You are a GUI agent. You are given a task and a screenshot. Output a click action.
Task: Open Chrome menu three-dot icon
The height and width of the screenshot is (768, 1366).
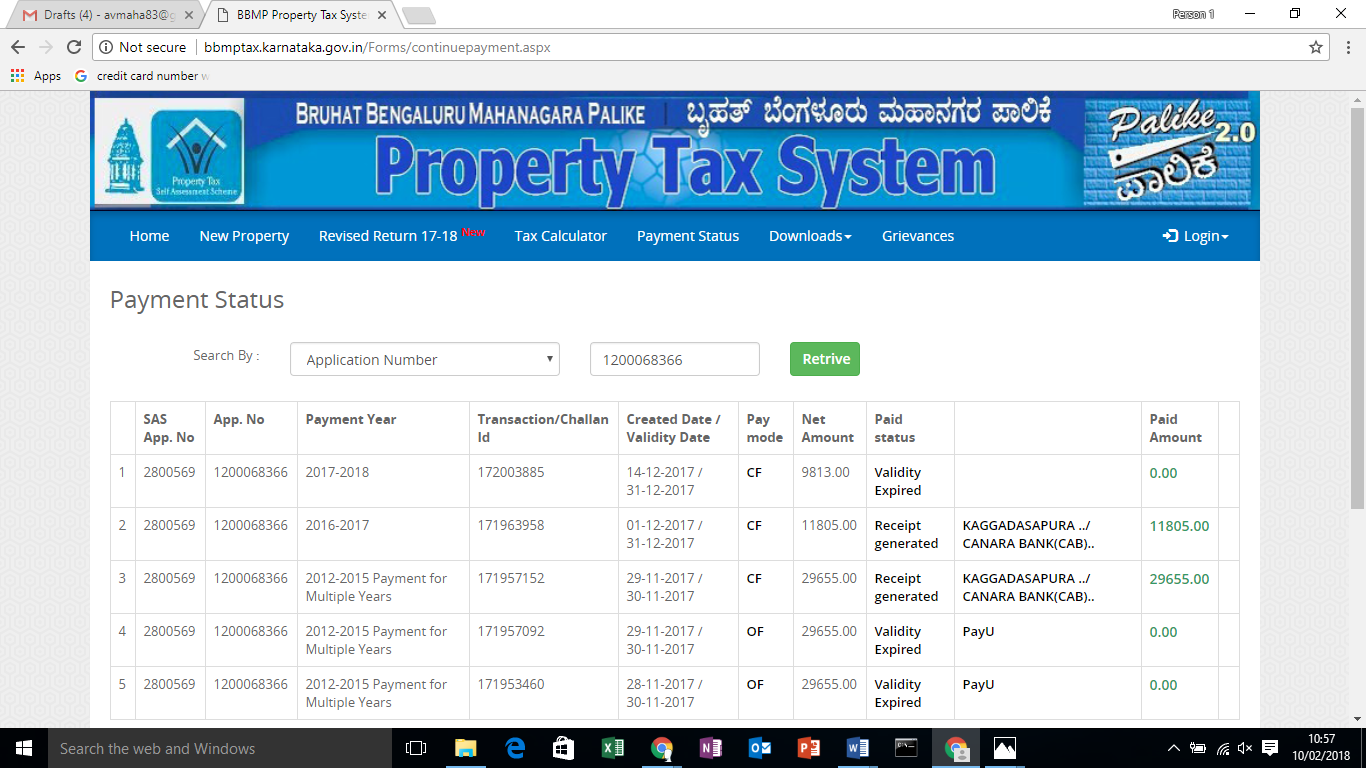click(1347, 47)
